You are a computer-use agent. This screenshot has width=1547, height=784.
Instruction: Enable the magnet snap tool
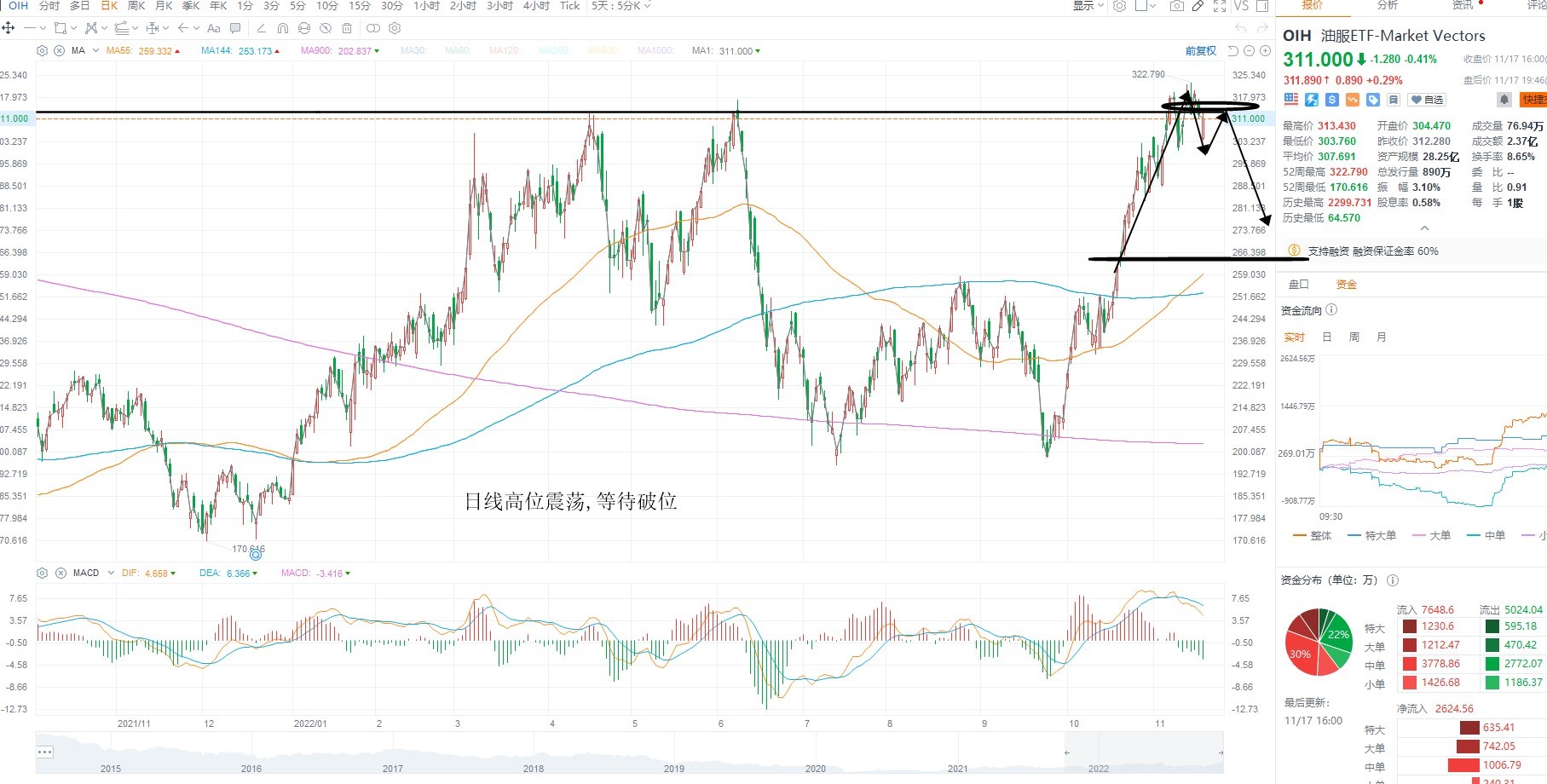[283, 28]
